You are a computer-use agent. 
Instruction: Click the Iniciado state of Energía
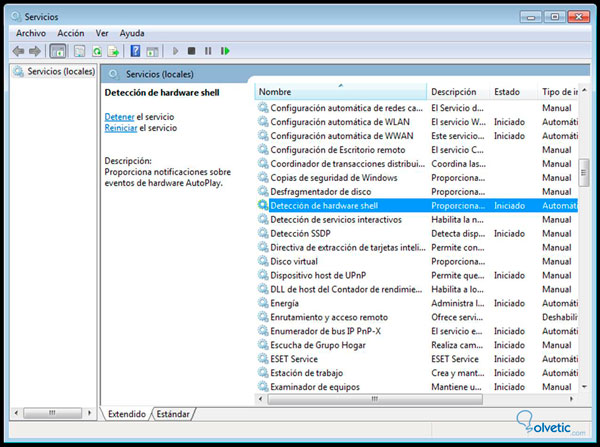coord(509,303)
